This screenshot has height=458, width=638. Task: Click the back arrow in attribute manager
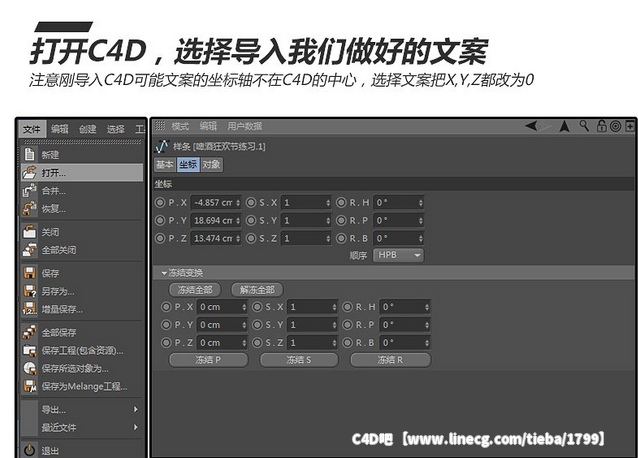tap(532, 126)
